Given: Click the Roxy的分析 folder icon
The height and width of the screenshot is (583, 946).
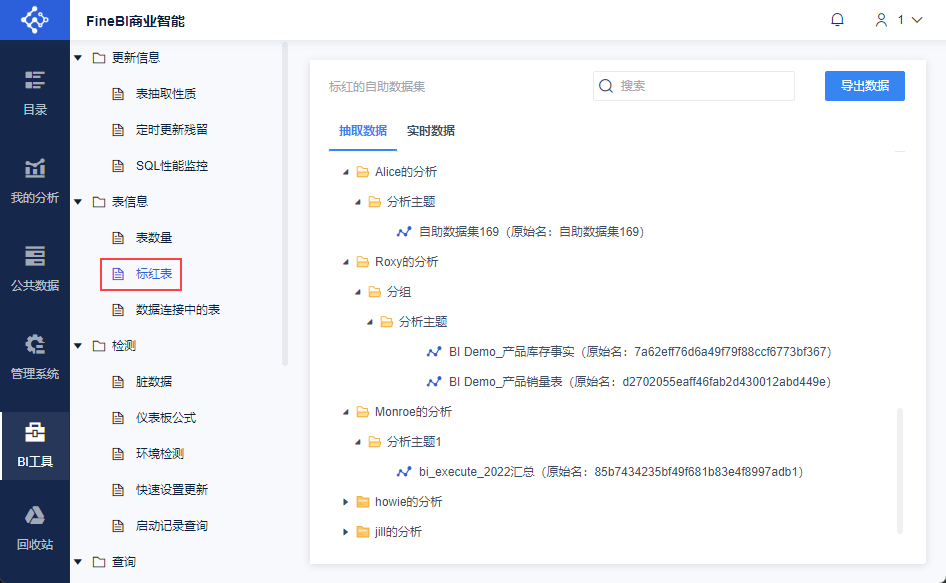Looking at the screenshot, I should (x=363, y=262).
